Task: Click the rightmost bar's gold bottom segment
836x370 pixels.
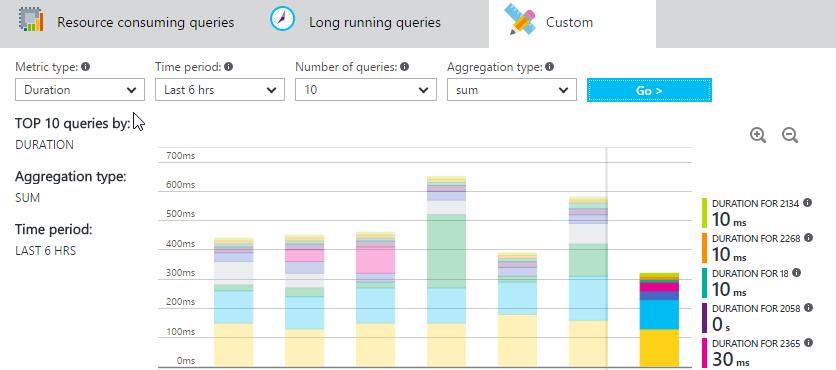Action: tap(659, 348)
